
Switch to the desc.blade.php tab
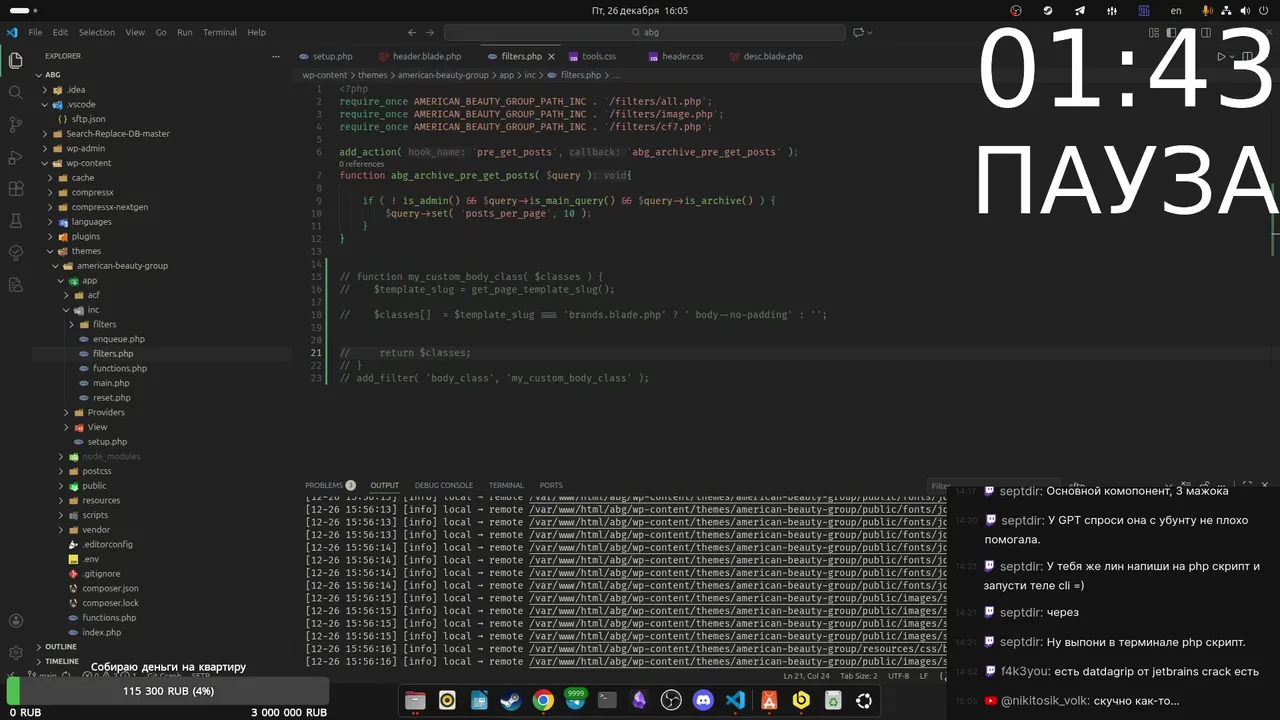(x=773, y=56)
